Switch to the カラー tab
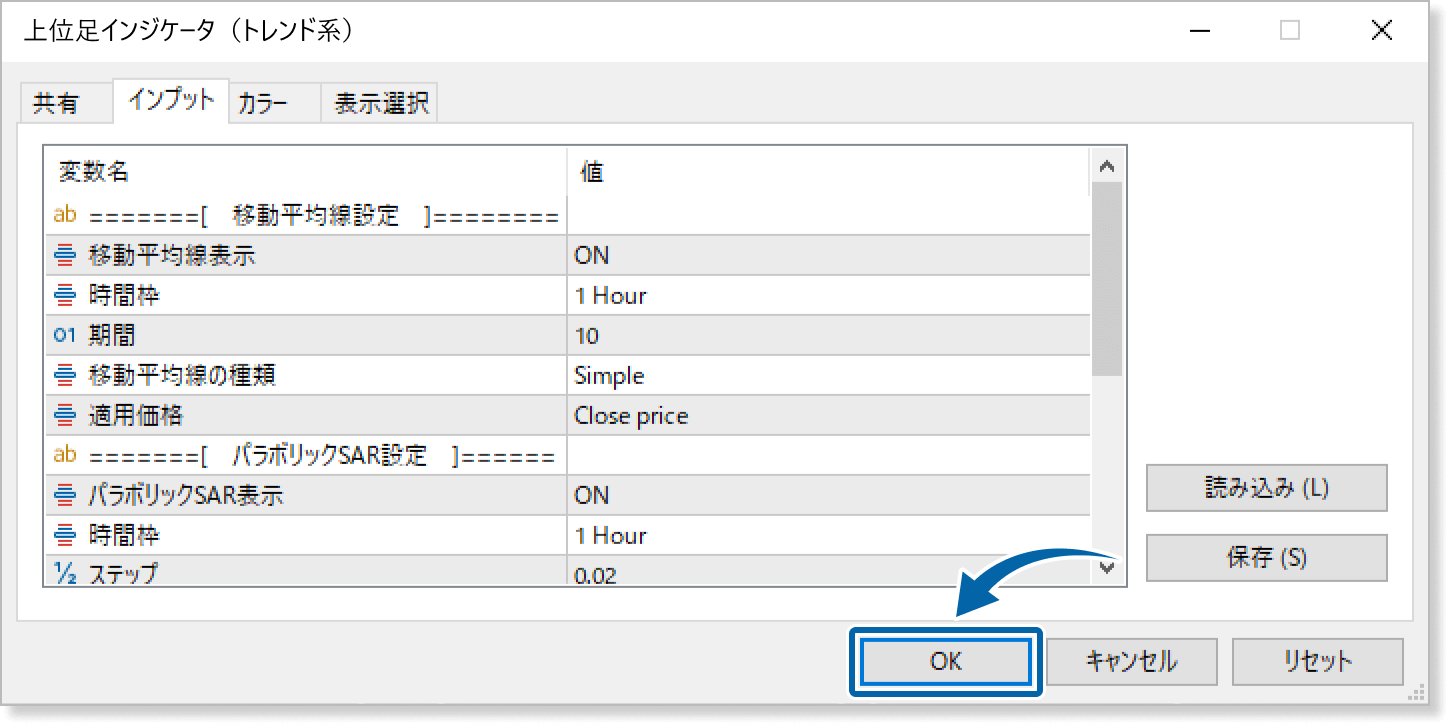Image resolution: width=1450 pixels, height=726 pixels. pos(264,103)
